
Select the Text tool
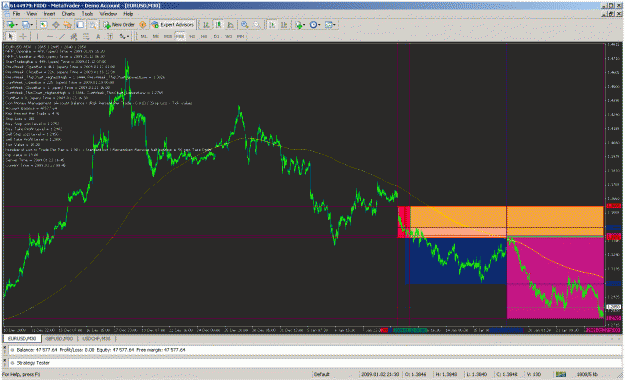coord(98,36)
